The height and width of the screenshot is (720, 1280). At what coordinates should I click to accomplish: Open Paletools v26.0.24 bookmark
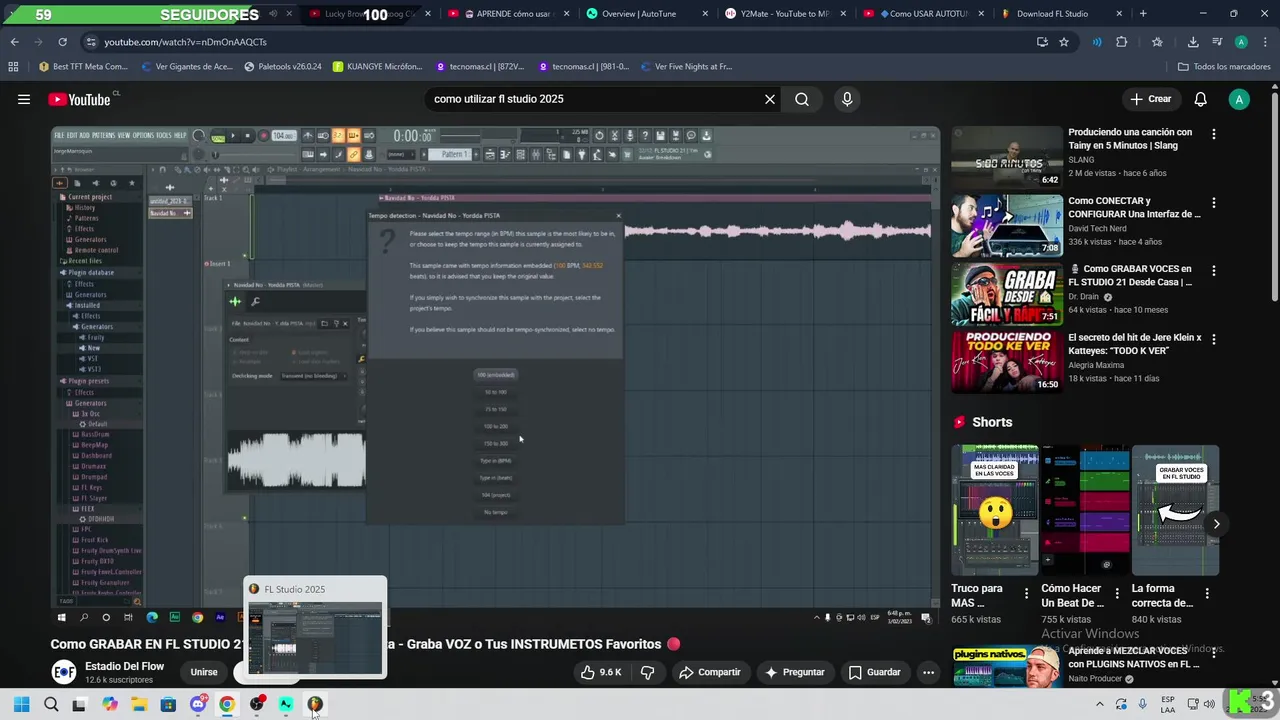(x=282, y=67)
